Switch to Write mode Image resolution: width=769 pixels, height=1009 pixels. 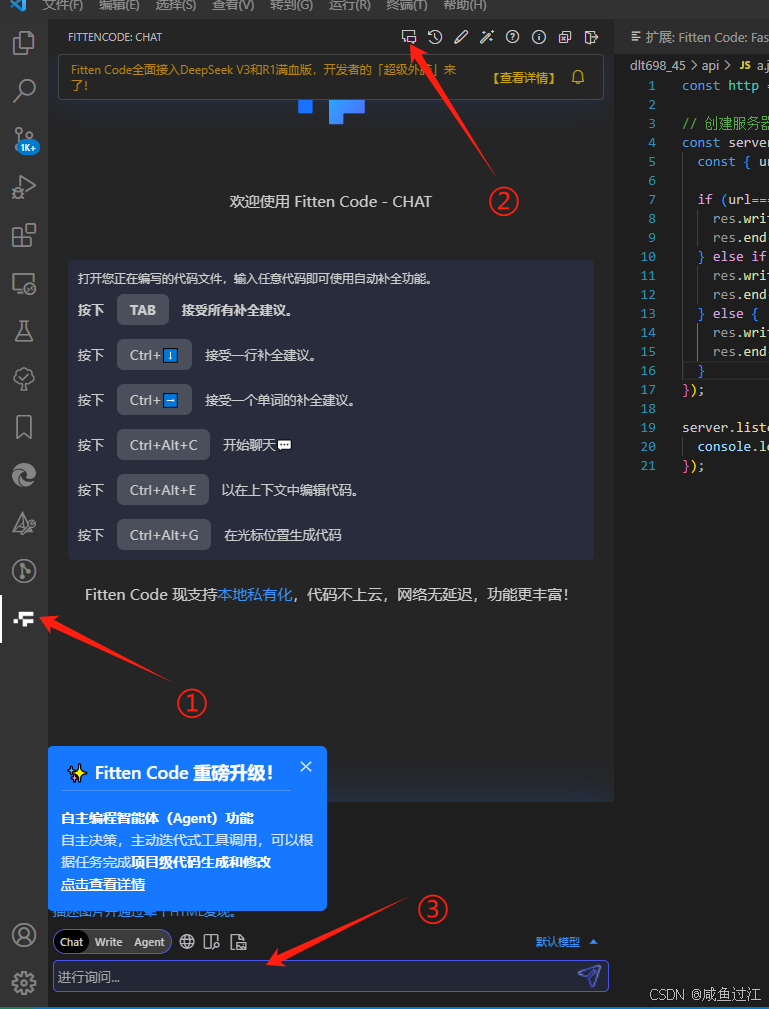(x=108, y=941)
